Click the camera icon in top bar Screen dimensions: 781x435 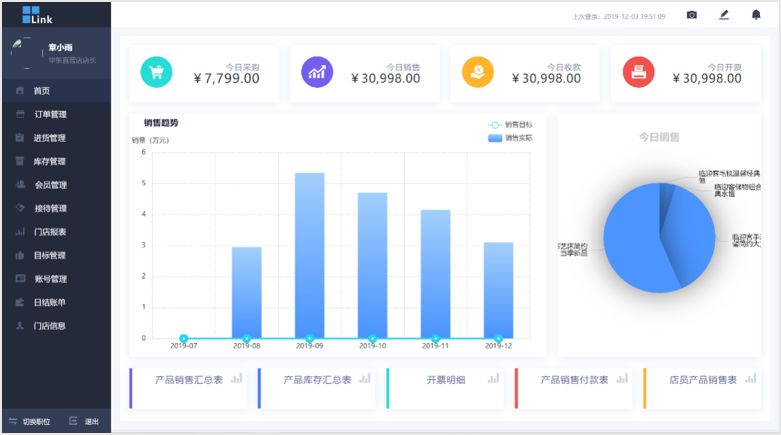(691, 15)
